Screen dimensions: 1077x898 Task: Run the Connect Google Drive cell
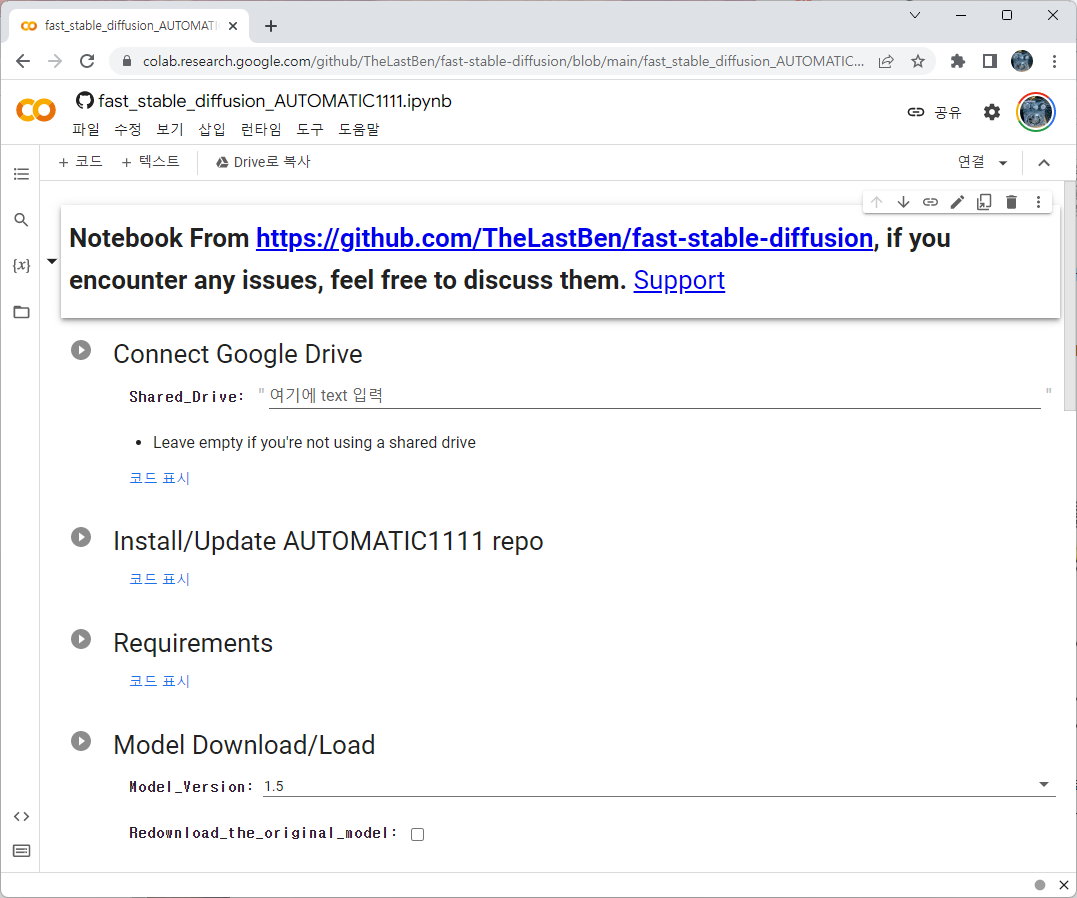81,350
